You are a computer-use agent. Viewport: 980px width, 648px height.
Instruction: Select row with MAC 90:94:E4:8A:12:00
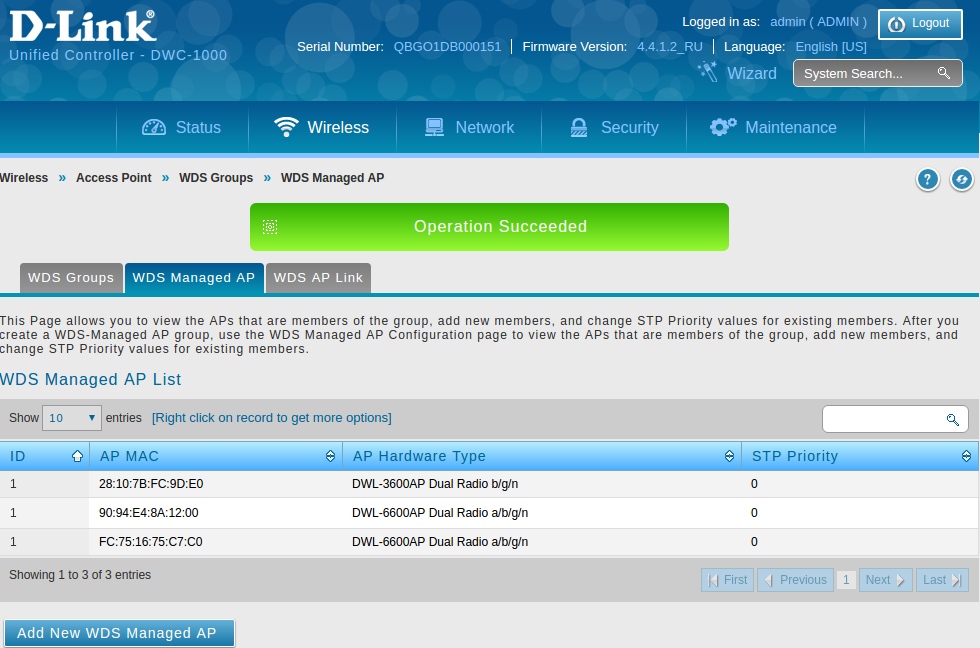point(149,513)
